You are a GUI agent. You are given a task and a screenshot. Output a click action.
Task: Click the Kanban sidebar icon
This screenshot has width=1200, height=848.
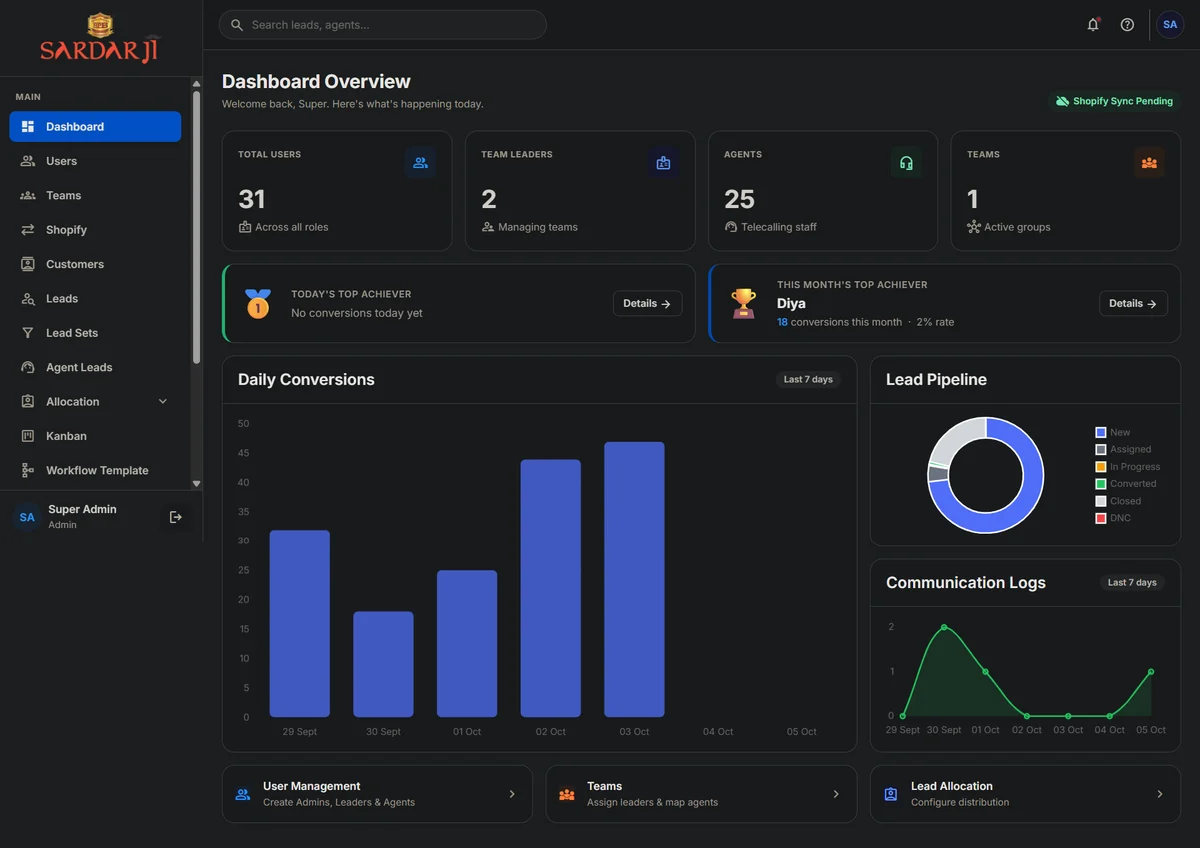point(28,436)
